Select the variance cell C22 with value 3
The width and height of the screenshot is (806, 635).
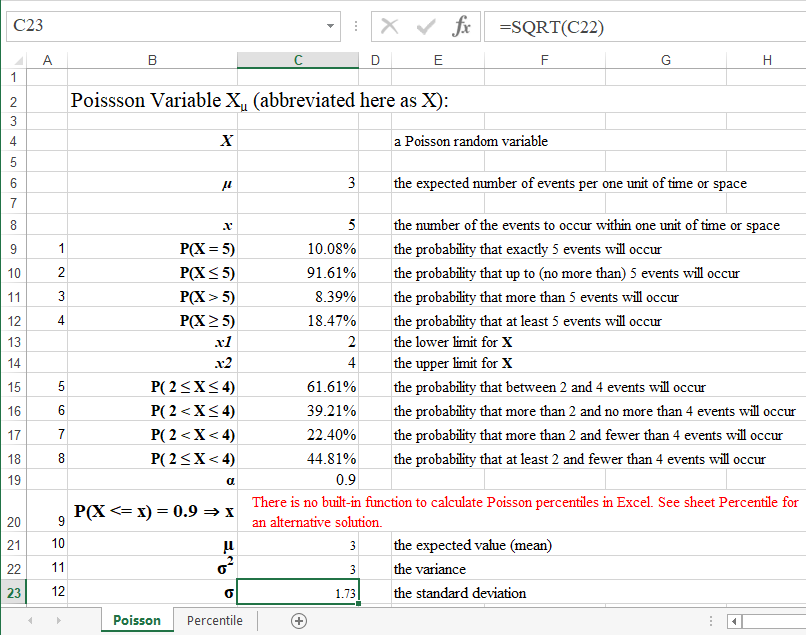(297, 569)
